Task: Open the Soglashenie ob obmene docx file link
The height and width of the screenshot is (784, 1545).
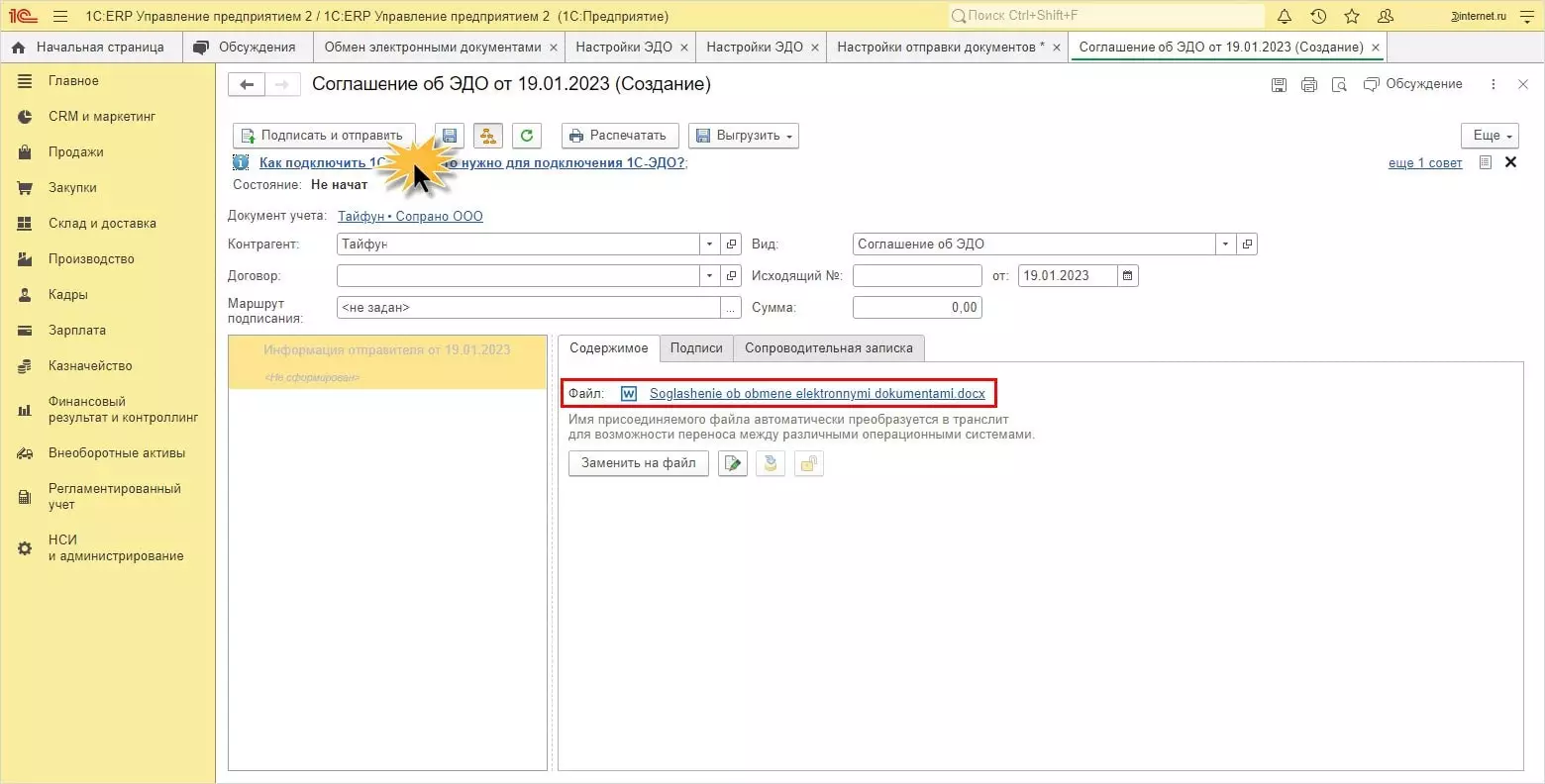Action: tap(817, 394)
